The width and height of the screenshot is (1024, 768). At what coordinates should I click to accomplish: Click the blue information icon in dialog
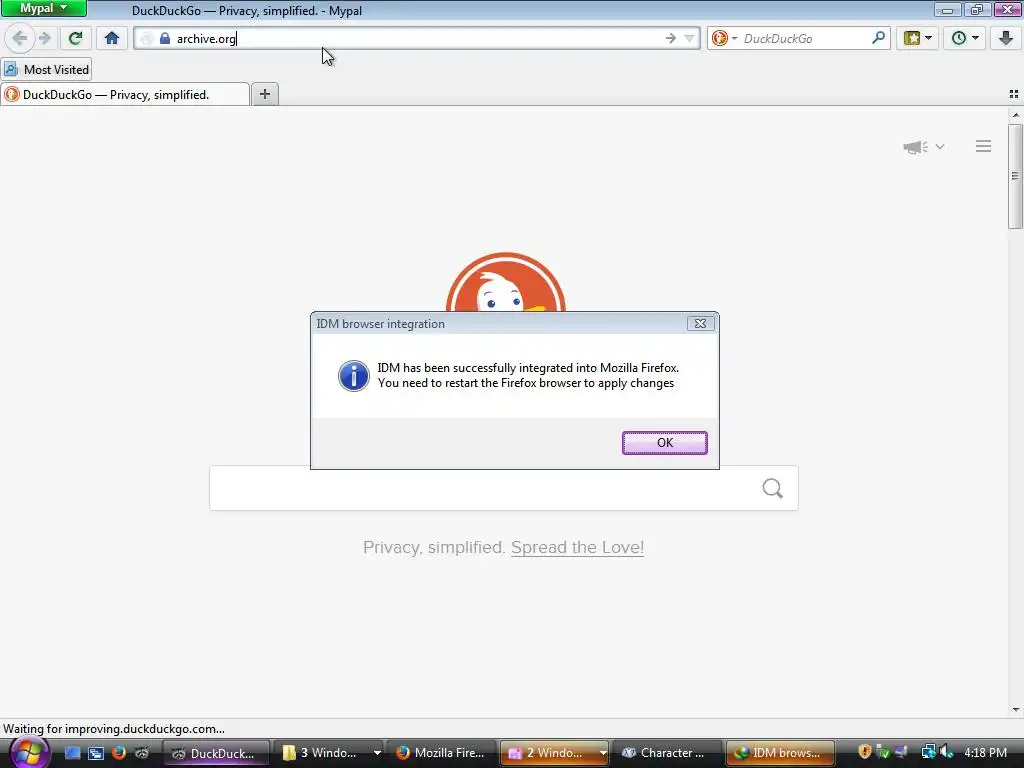tap(354, 376)
